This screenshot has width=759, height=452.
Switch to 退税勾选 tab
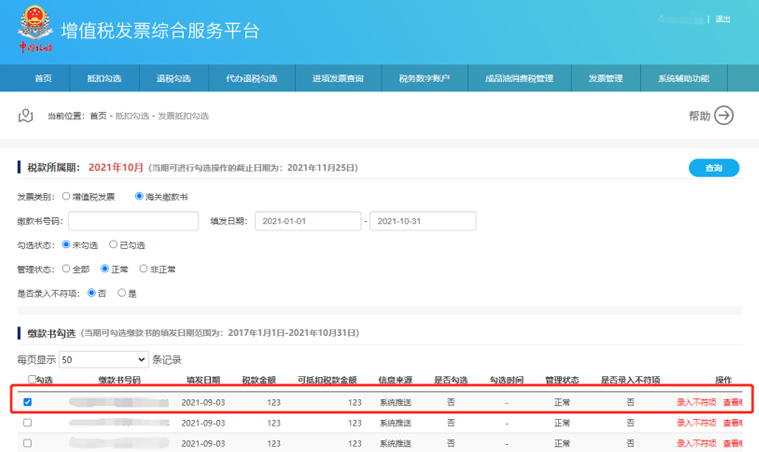coord(173,78)
